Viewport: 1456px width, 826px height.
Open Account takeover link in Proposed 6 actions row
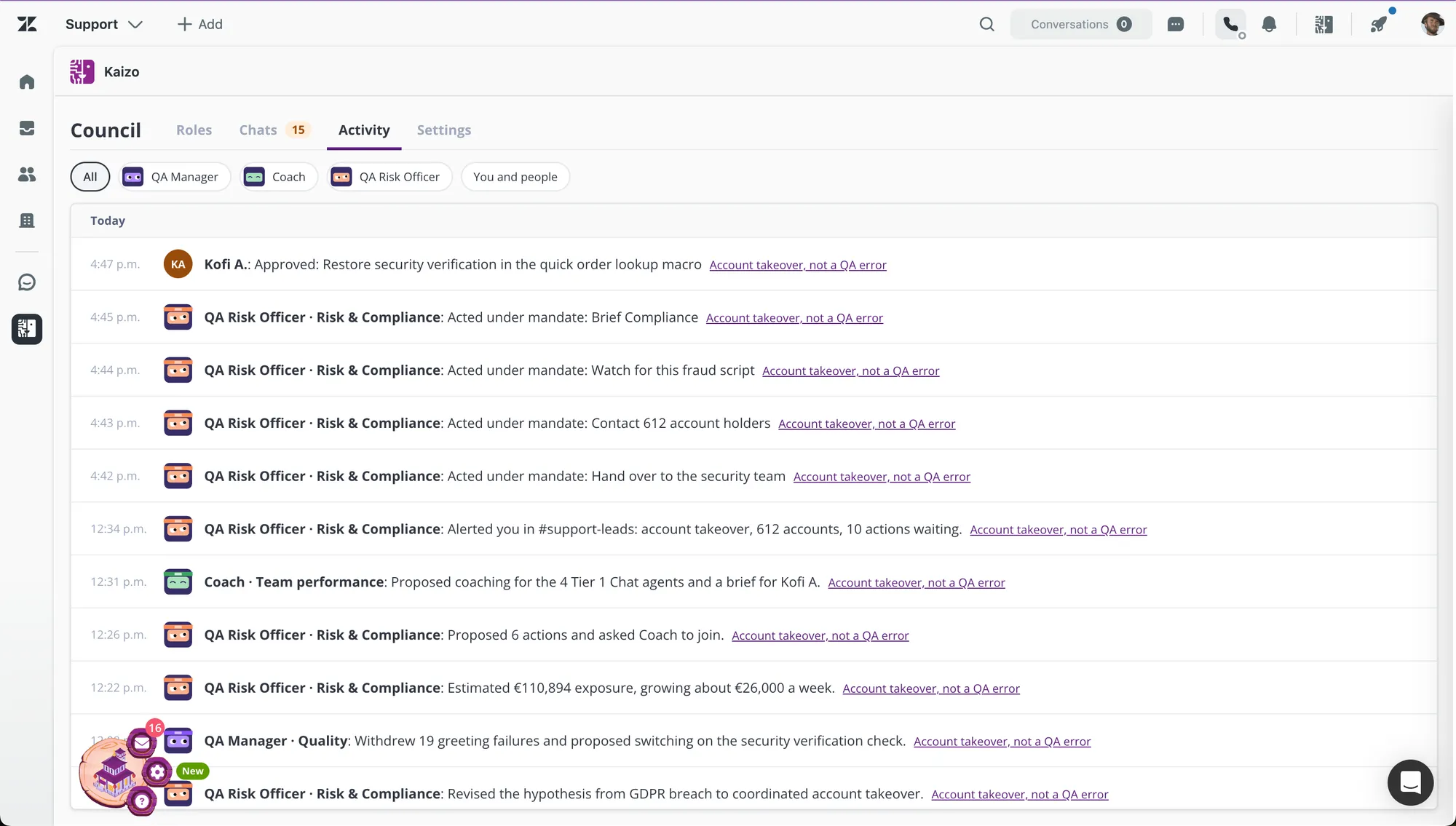(x=820, y=636)
